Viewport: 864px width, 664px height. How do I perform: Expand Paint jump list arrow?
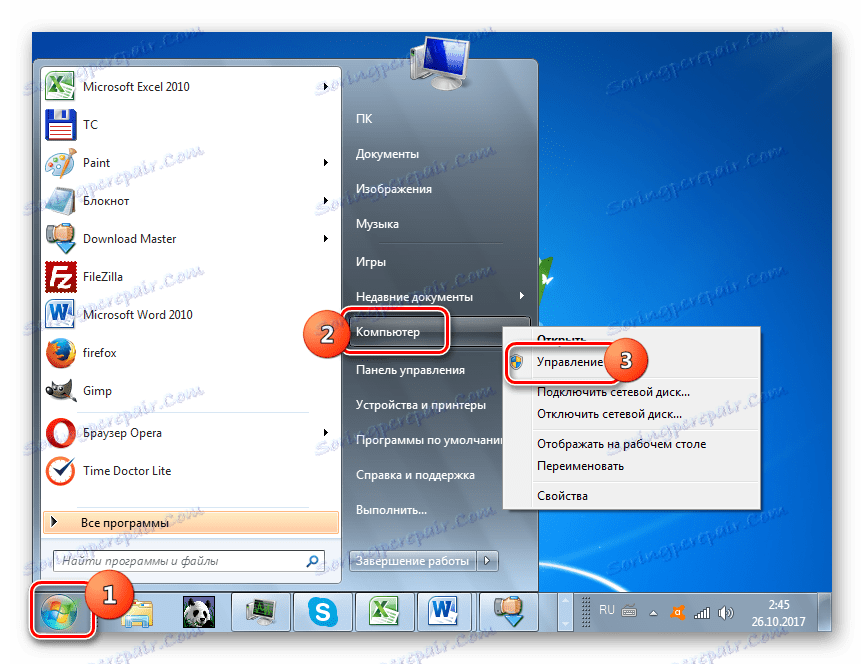point(326,163)
